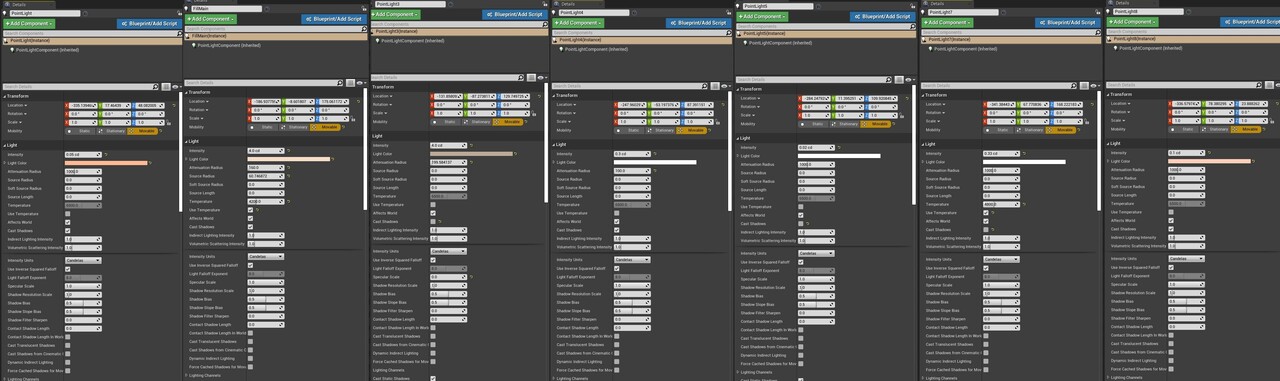Open Intensity Units dropdown in PointLight7 panel
The width and height of the screenshot is (1280, 381).
coord(1000,260)
